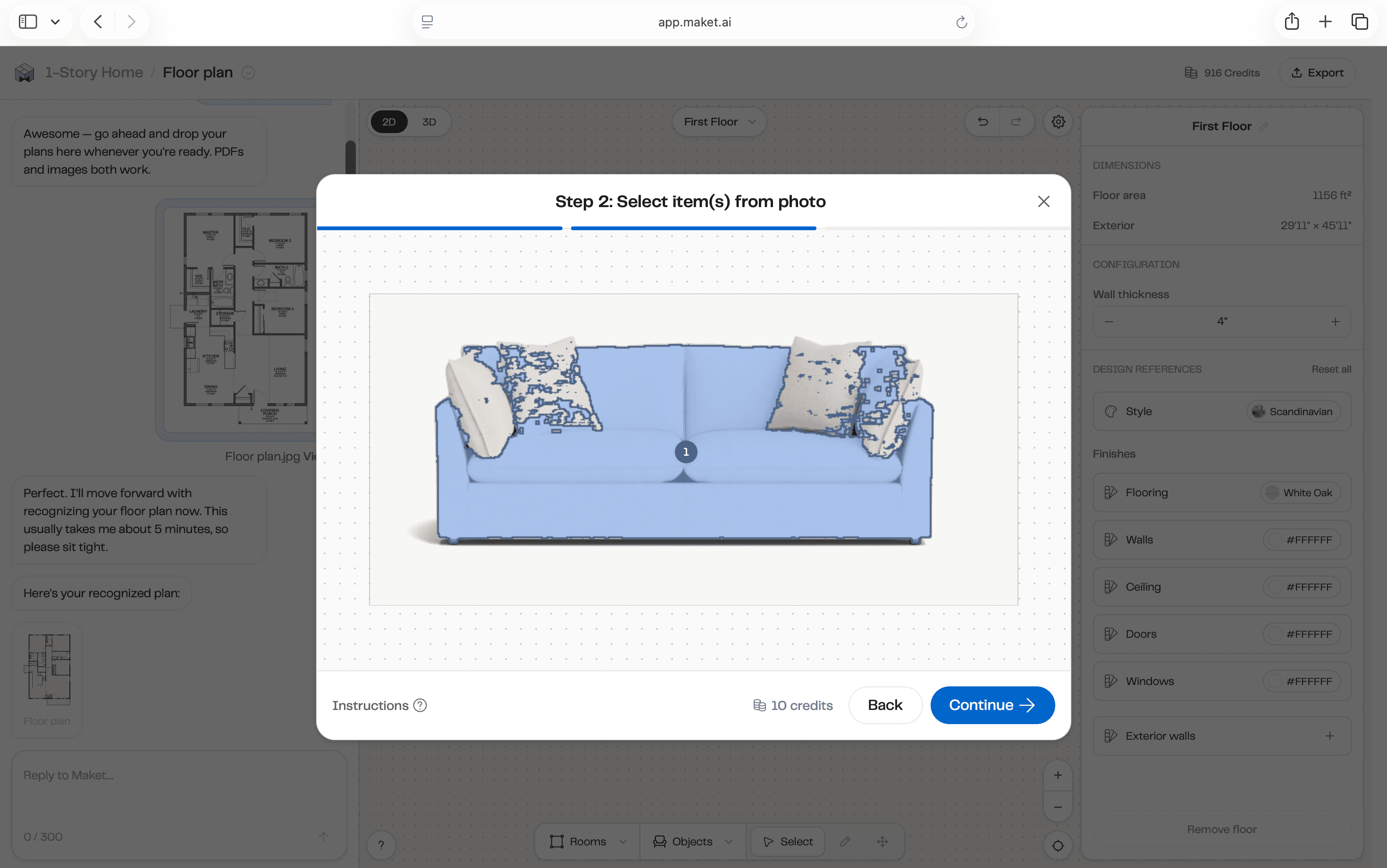Click the Maket cube logo
Image resolution: width=1387 pixels, height=868 pixels.
pos(24,73)
